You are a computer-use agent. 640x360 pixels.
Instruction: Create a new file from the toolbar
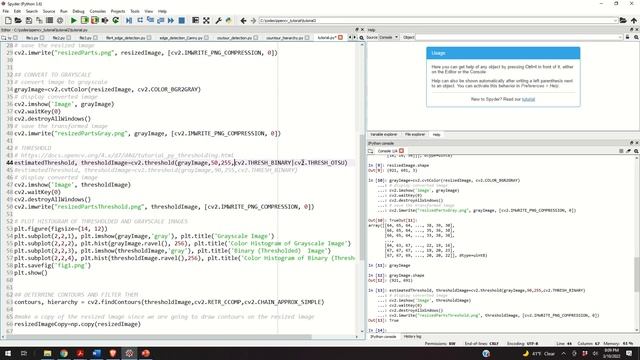coord(8,20)
